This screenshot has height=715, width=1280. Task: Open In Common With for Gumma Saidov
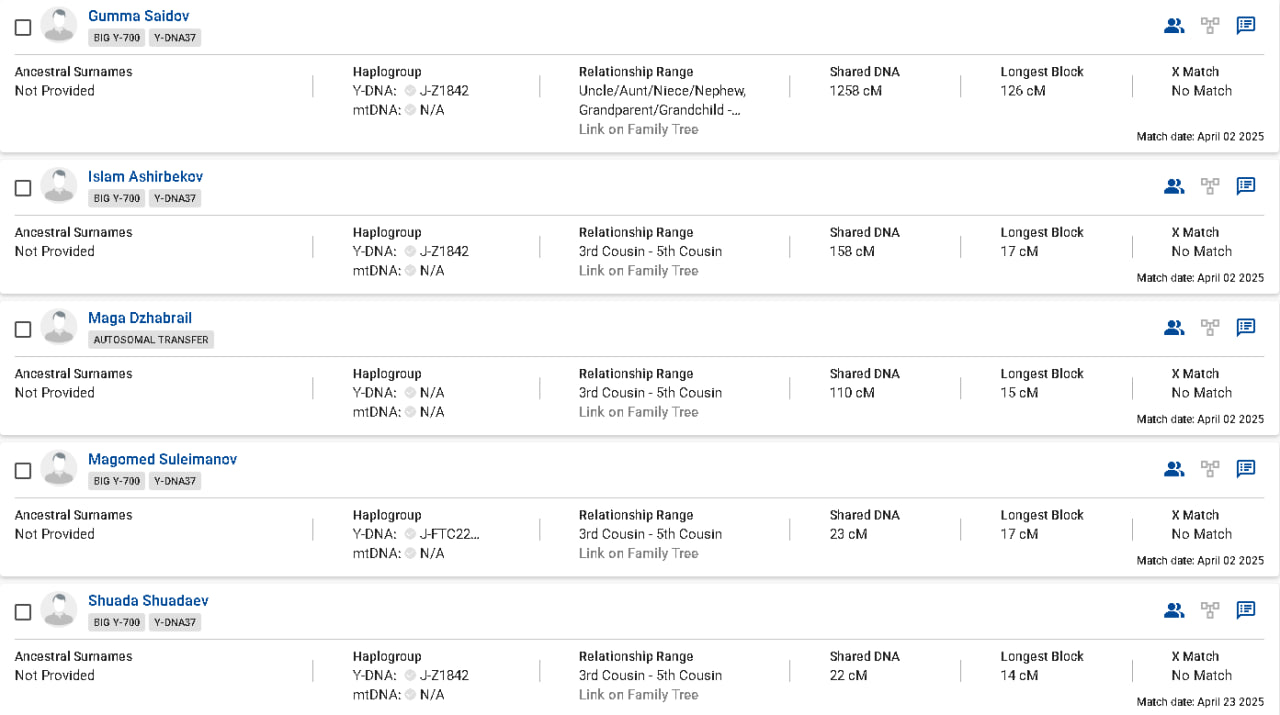coord(1174,26)
